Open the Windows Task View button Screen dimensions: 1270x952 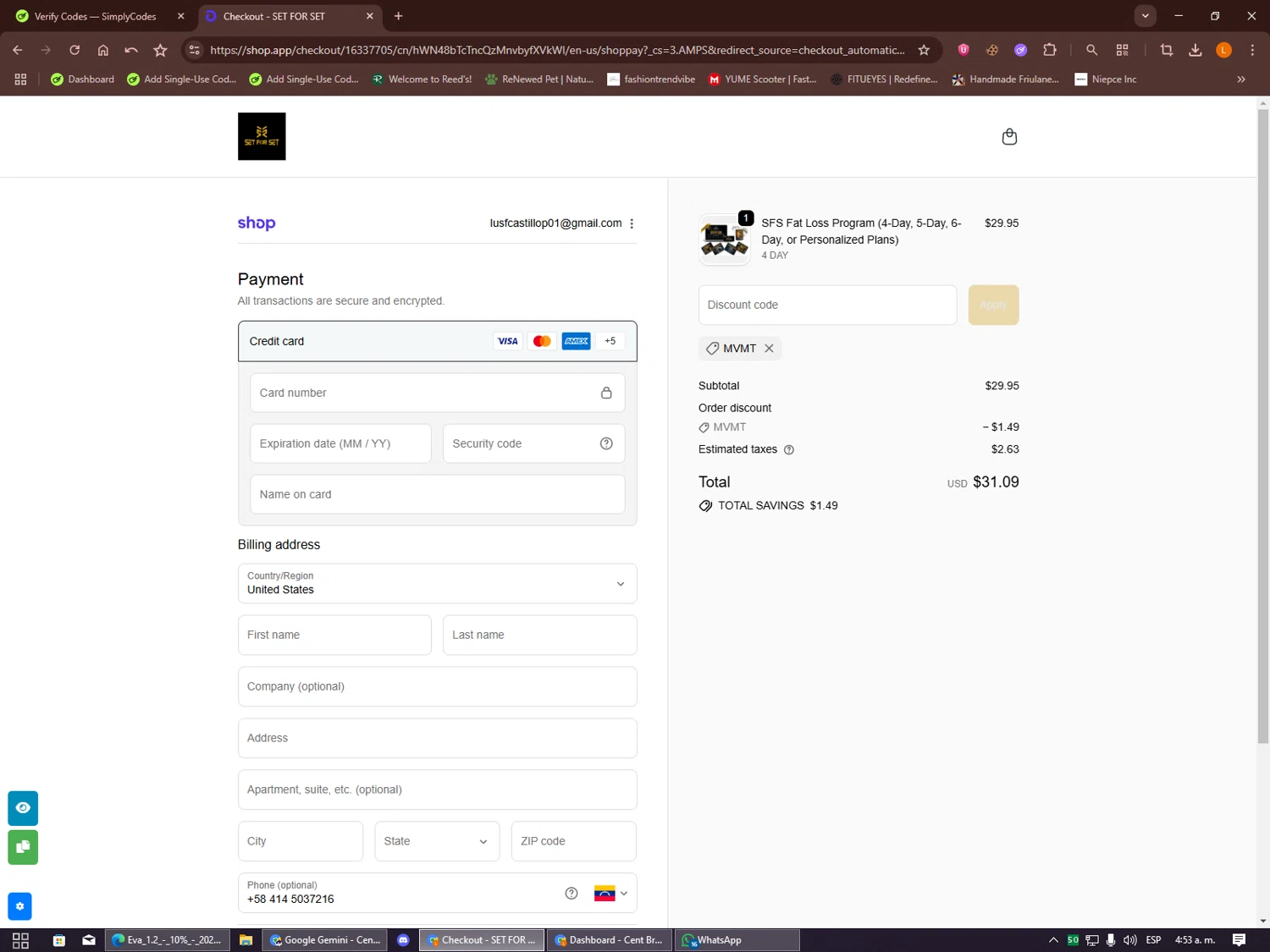pyautogui.click(x=20, y=940)
